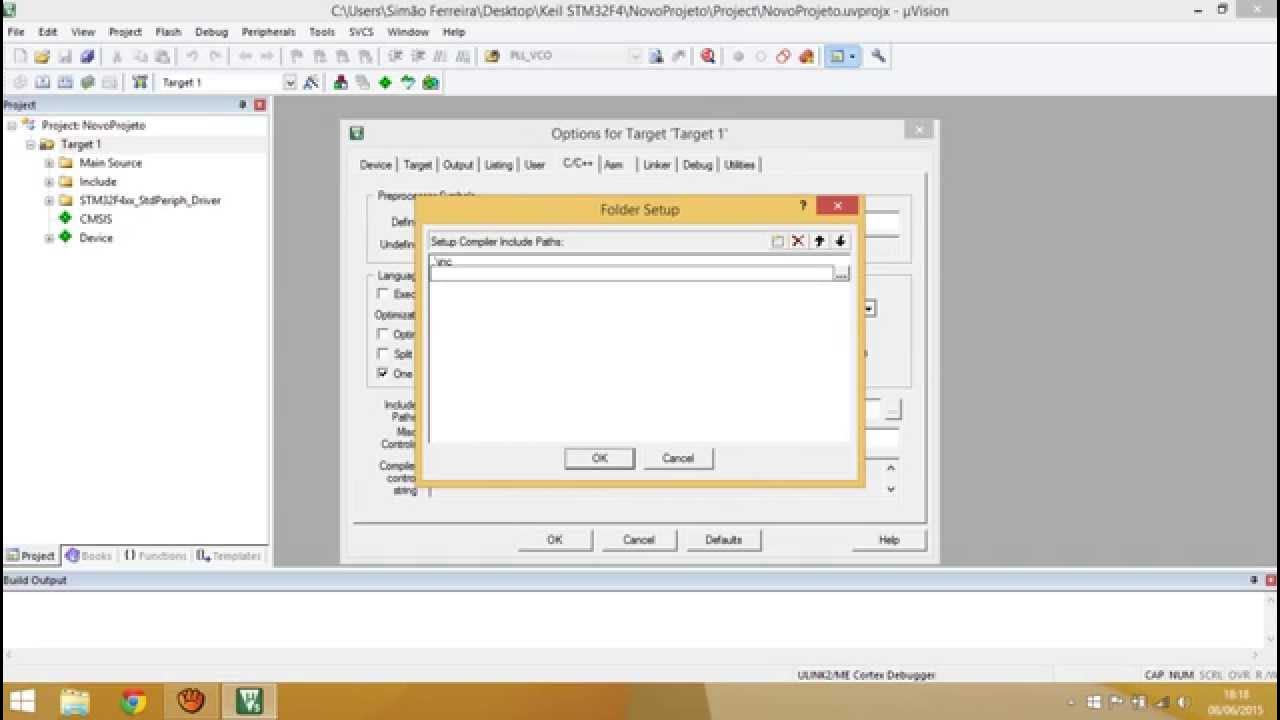The width and height of the screenshot is (1280, 720).
Task: Switch to the Books tab in the Project panel
Action: tap(88, 555)
